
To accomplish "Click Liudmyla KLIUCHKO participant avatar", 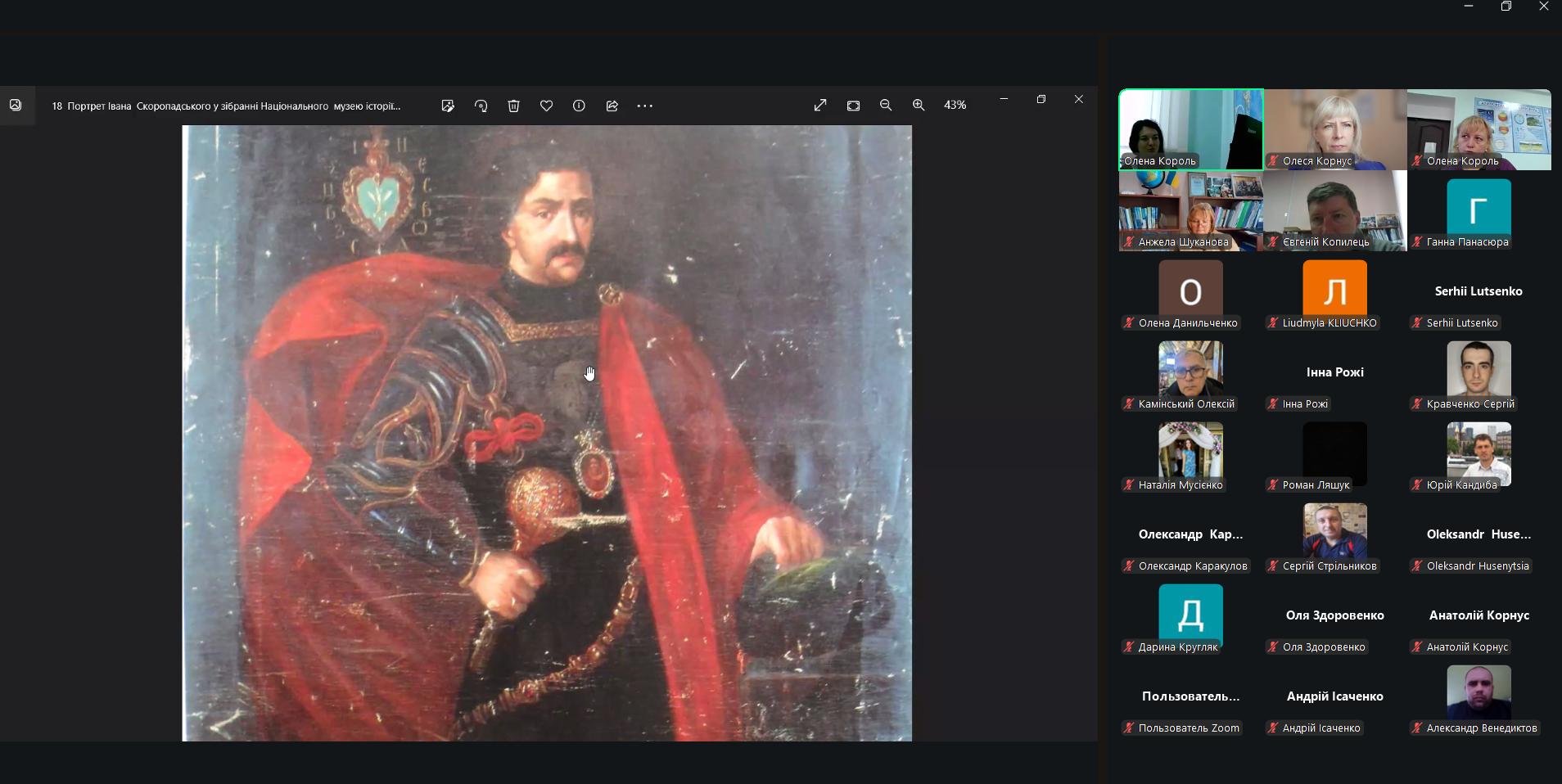I will click(1334, 289).
